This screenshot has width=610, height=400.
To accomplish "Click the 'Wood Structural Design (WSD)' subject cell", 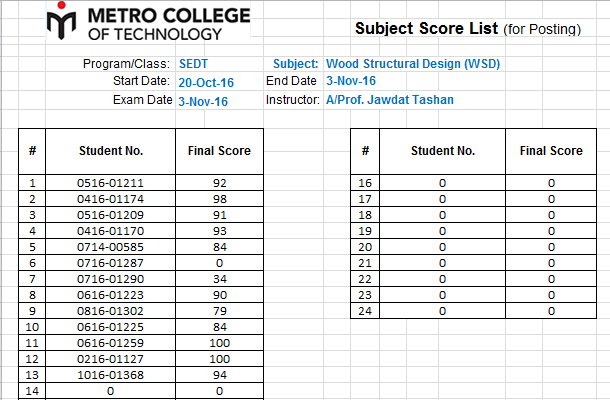I will 413,64.
